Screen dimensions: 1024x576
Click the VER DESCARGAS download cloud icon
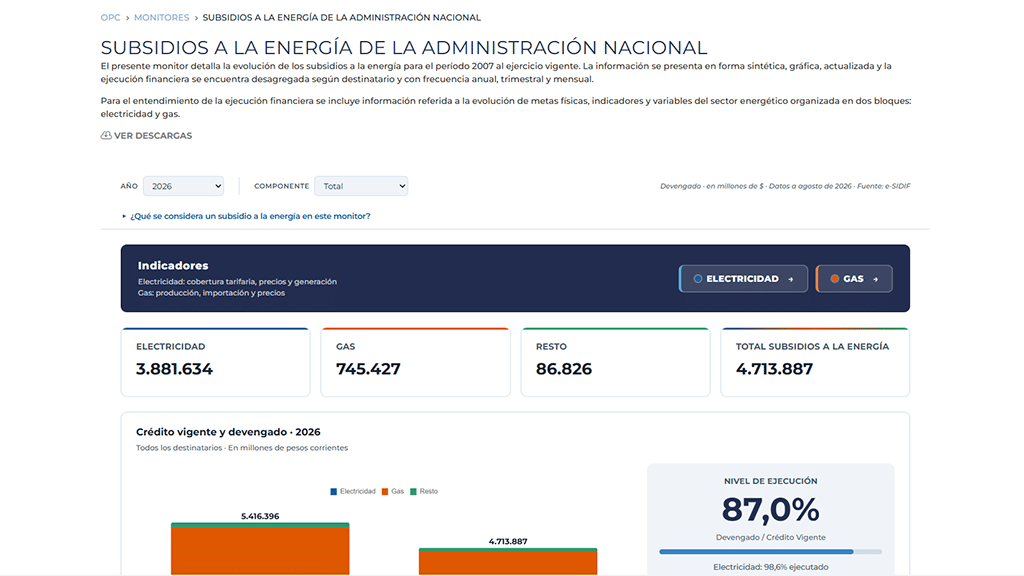point(106,135)
